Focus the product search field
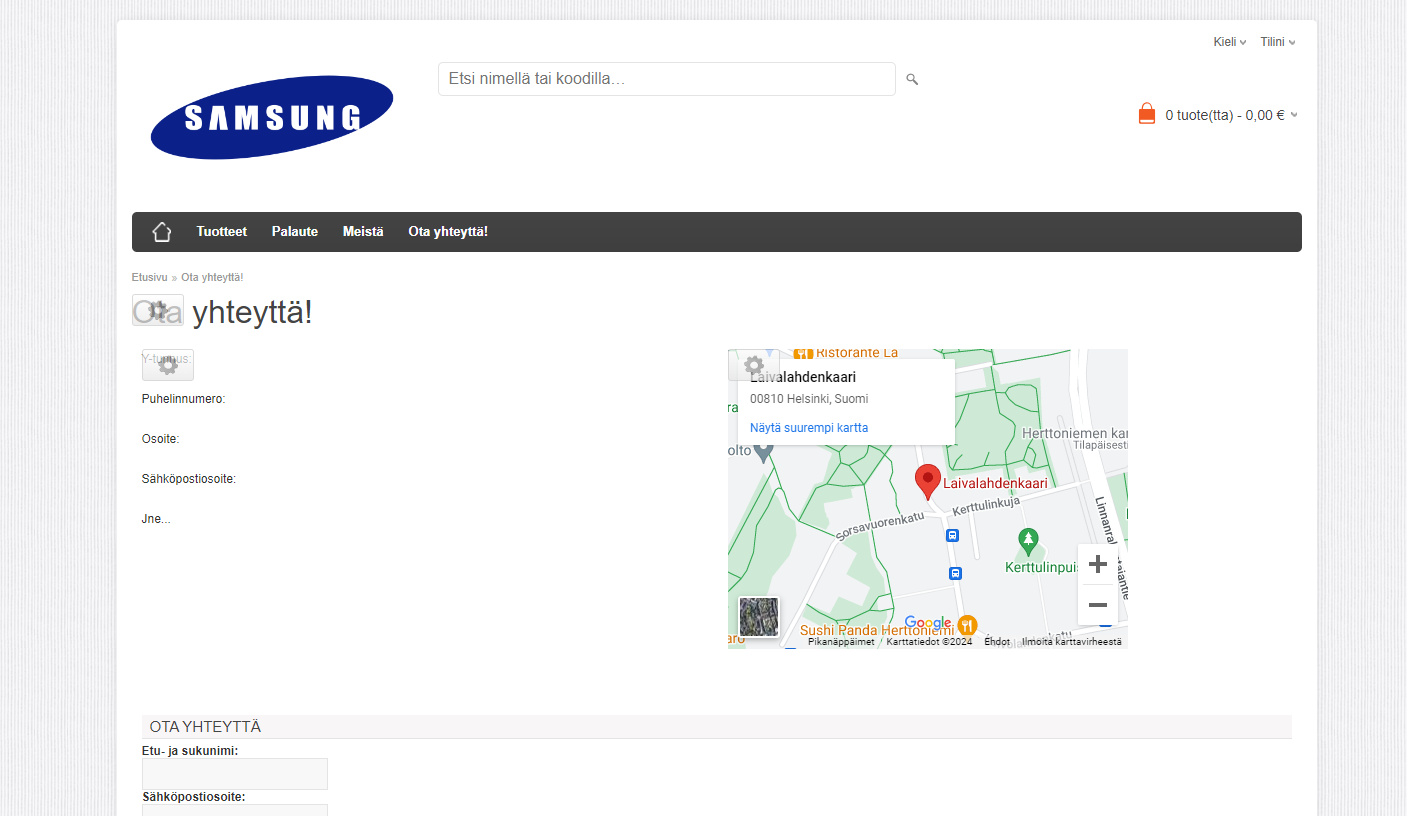Screen dimensions: 1407x816 coord(667,79)
